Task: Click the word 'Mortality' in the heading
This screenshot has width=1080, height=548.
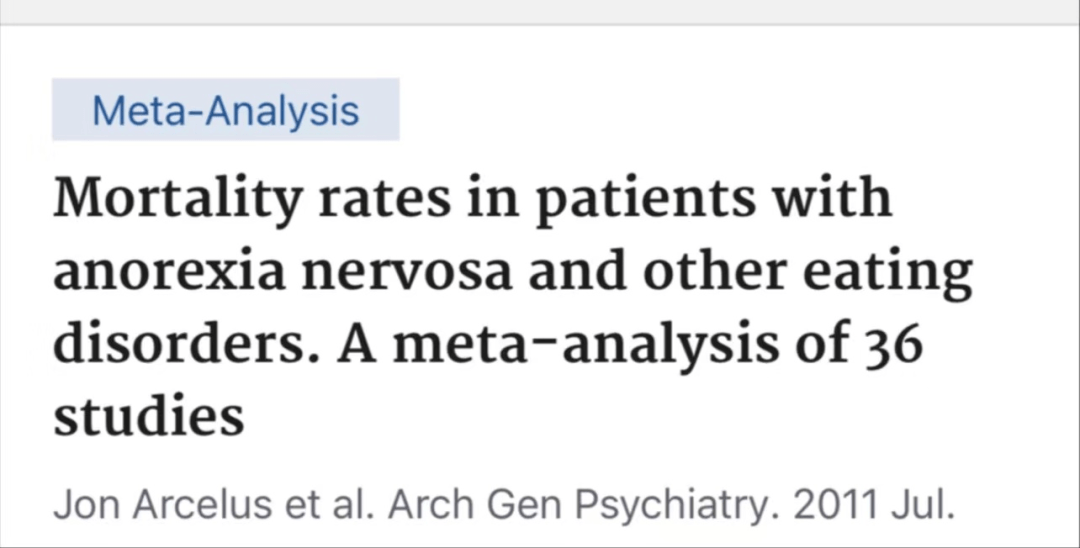Action: [177, 200]
